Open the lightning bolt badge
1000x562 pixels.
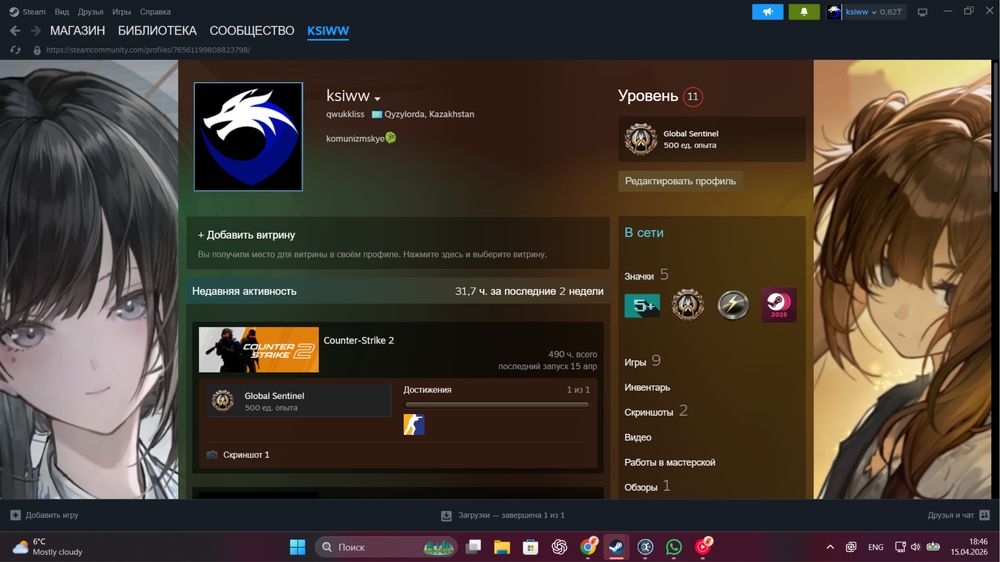tap(733, 305)
